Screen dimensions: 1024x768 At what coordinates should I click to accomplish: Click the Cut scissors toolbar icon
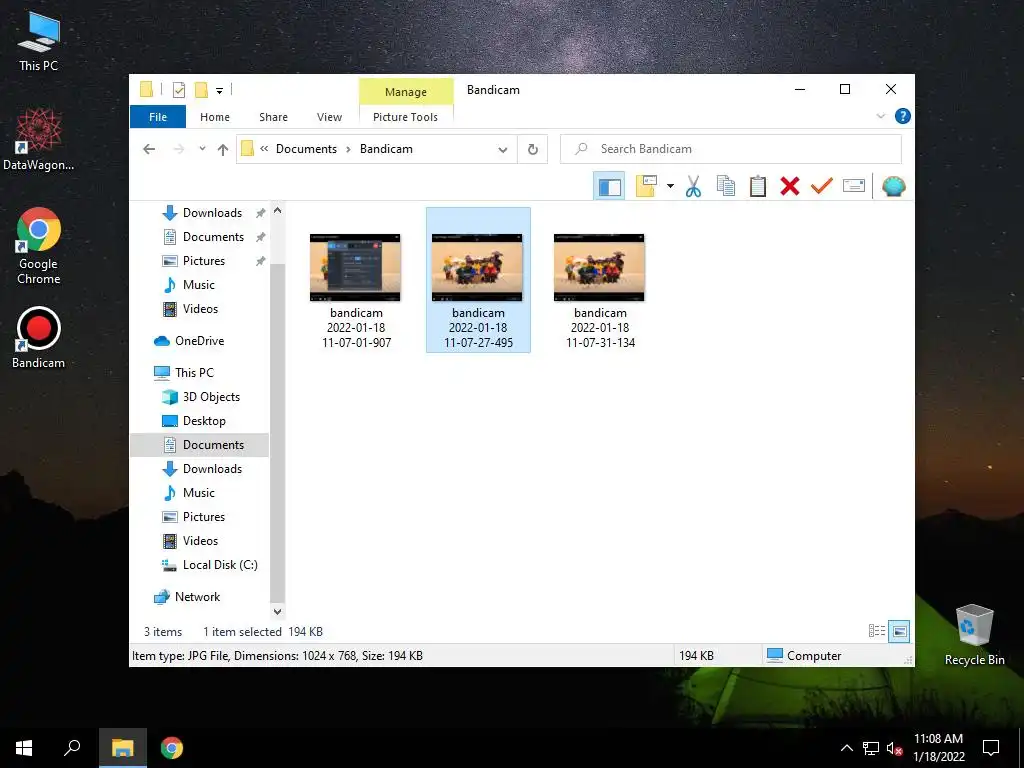[x=694, y=187]
